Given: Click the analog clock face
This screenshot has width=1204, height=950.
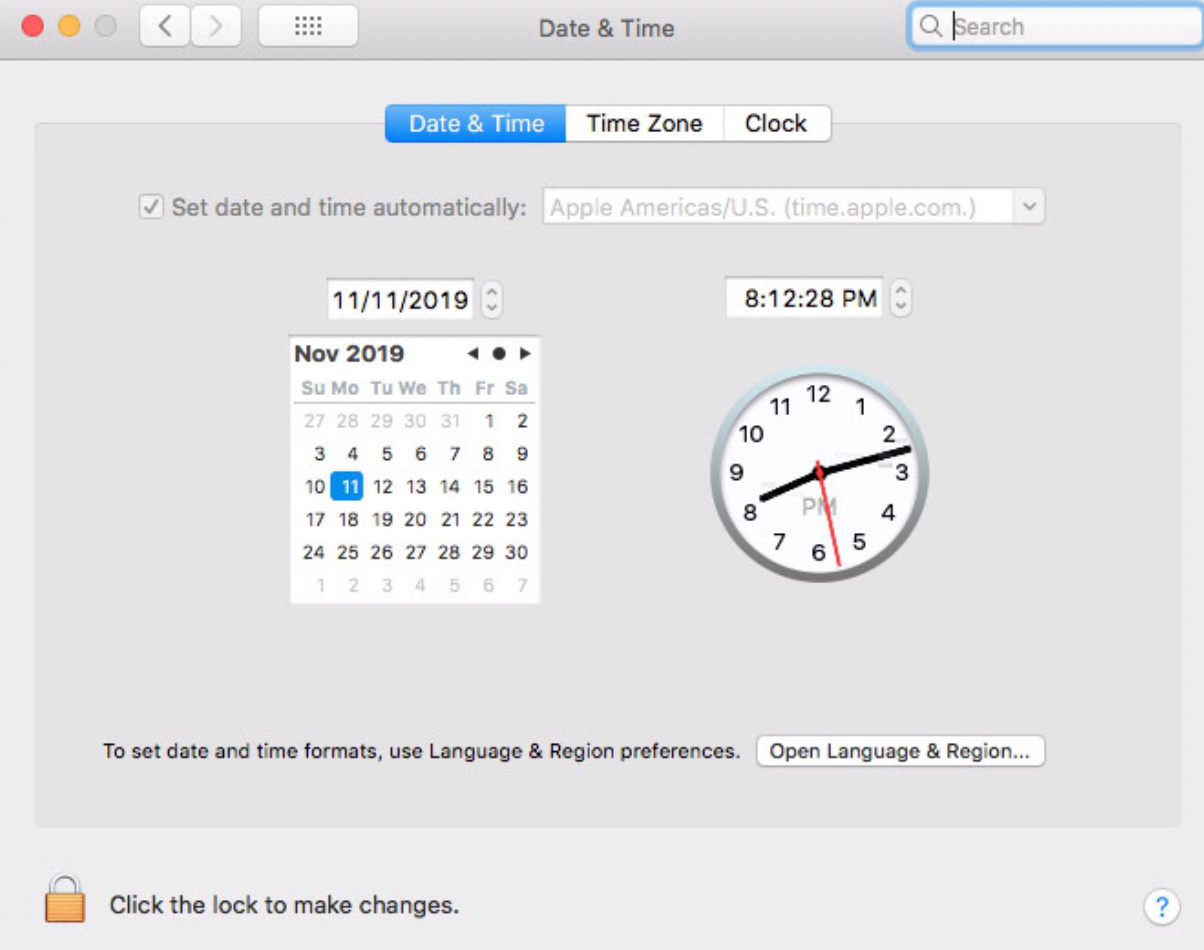Looking at the screenshot, I should tap(819, 473).
